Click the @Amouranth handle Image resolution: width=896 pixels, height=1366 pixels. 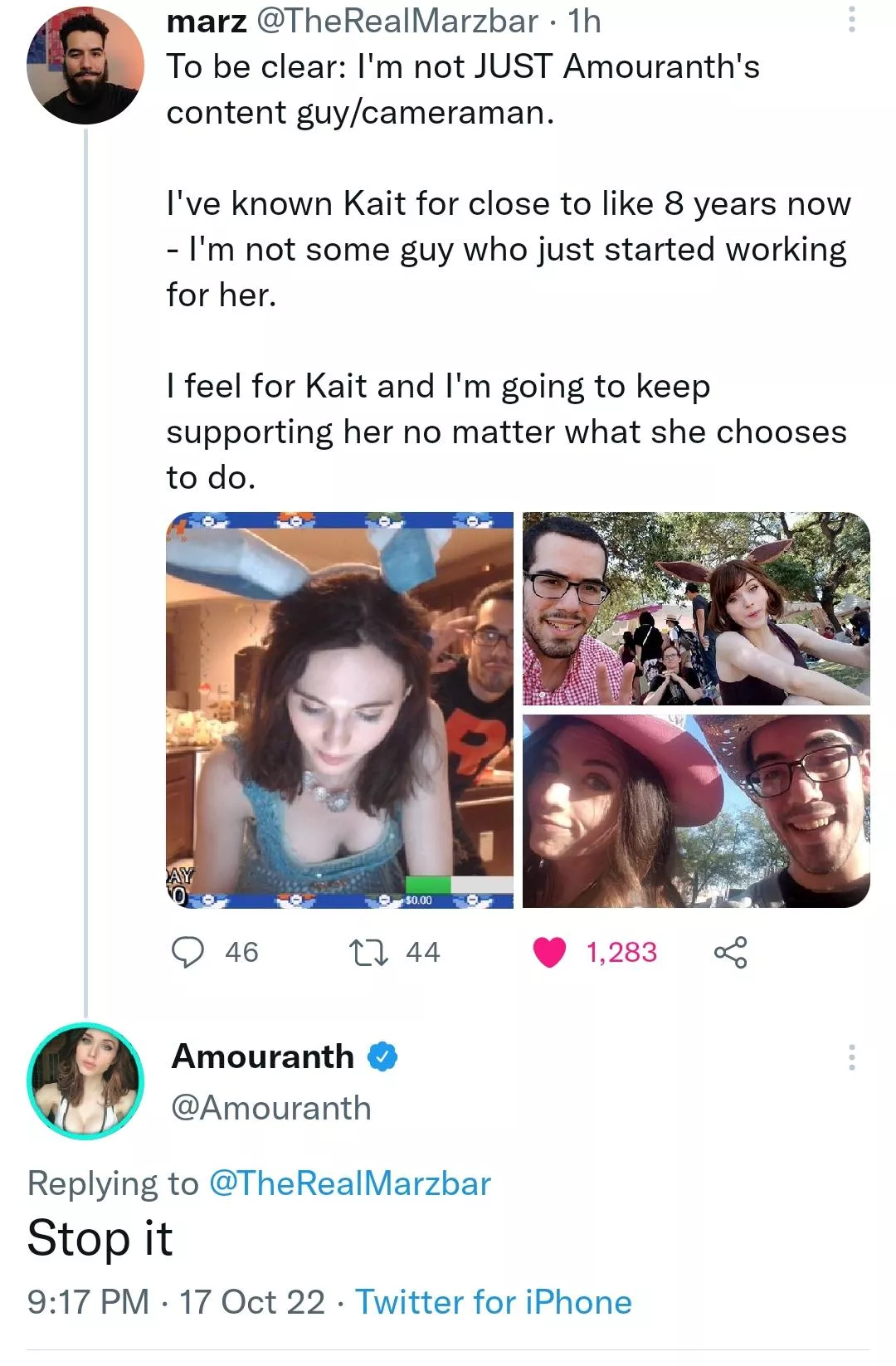tap(271, 1108)
